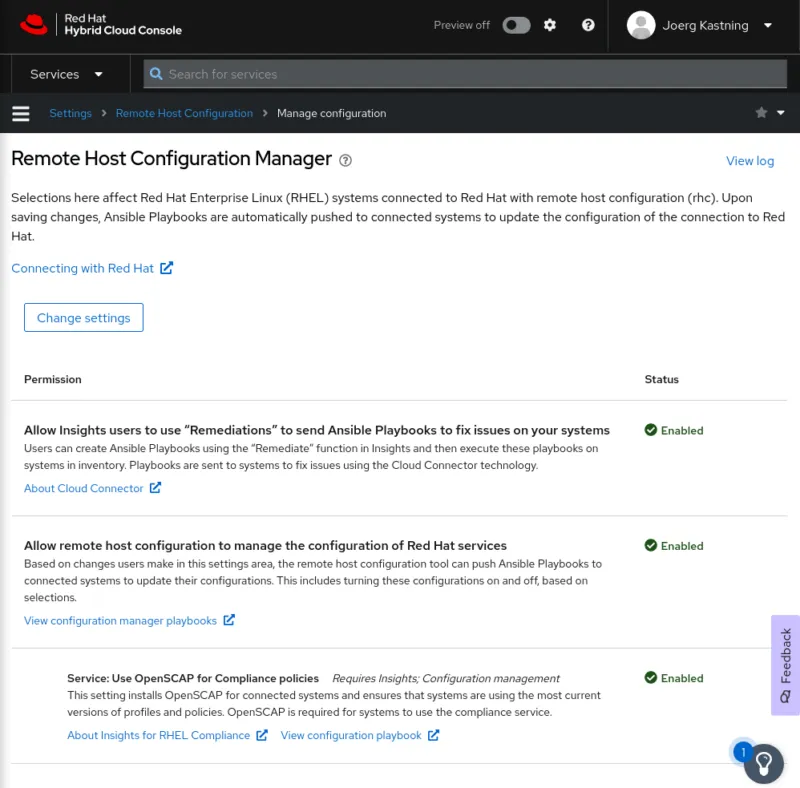
Task: Open the guided tour lightbulb icon
Action: (x=764, y=763)
